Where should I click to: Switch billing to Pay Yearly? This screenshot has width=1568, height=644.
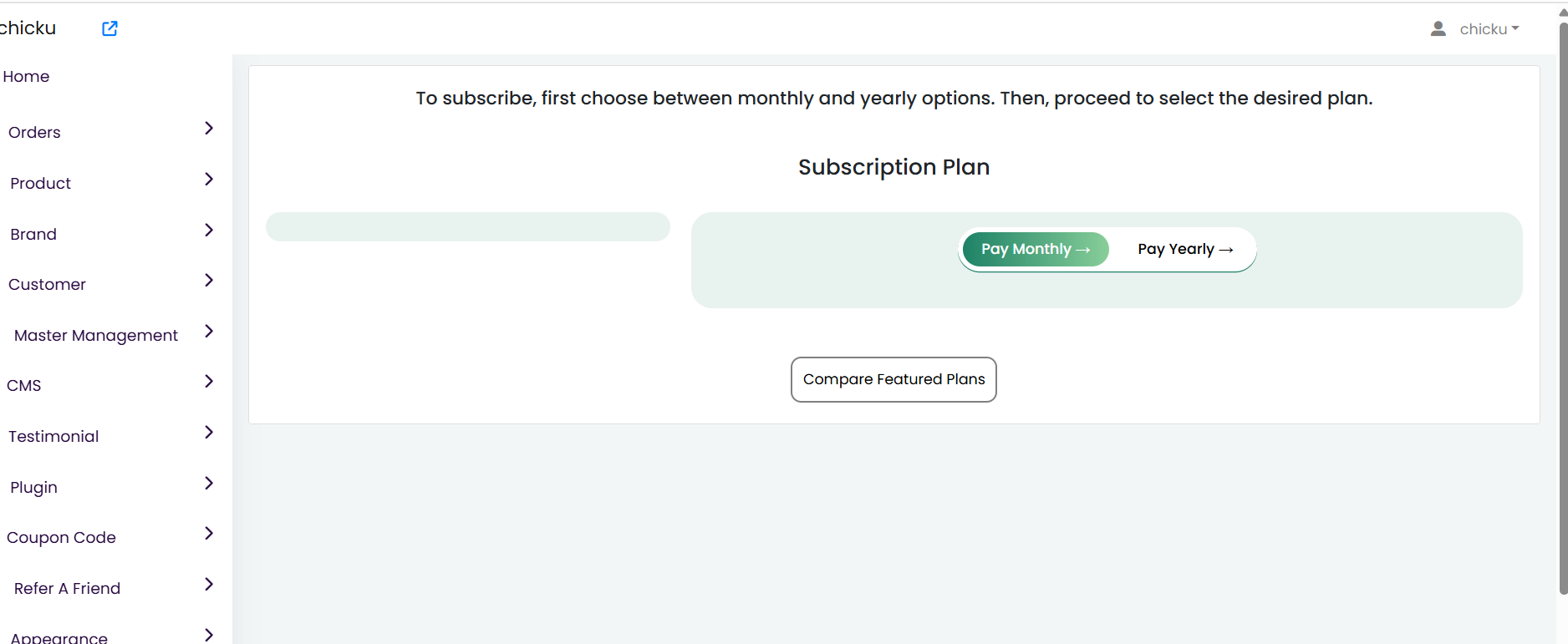point(1185,249)
